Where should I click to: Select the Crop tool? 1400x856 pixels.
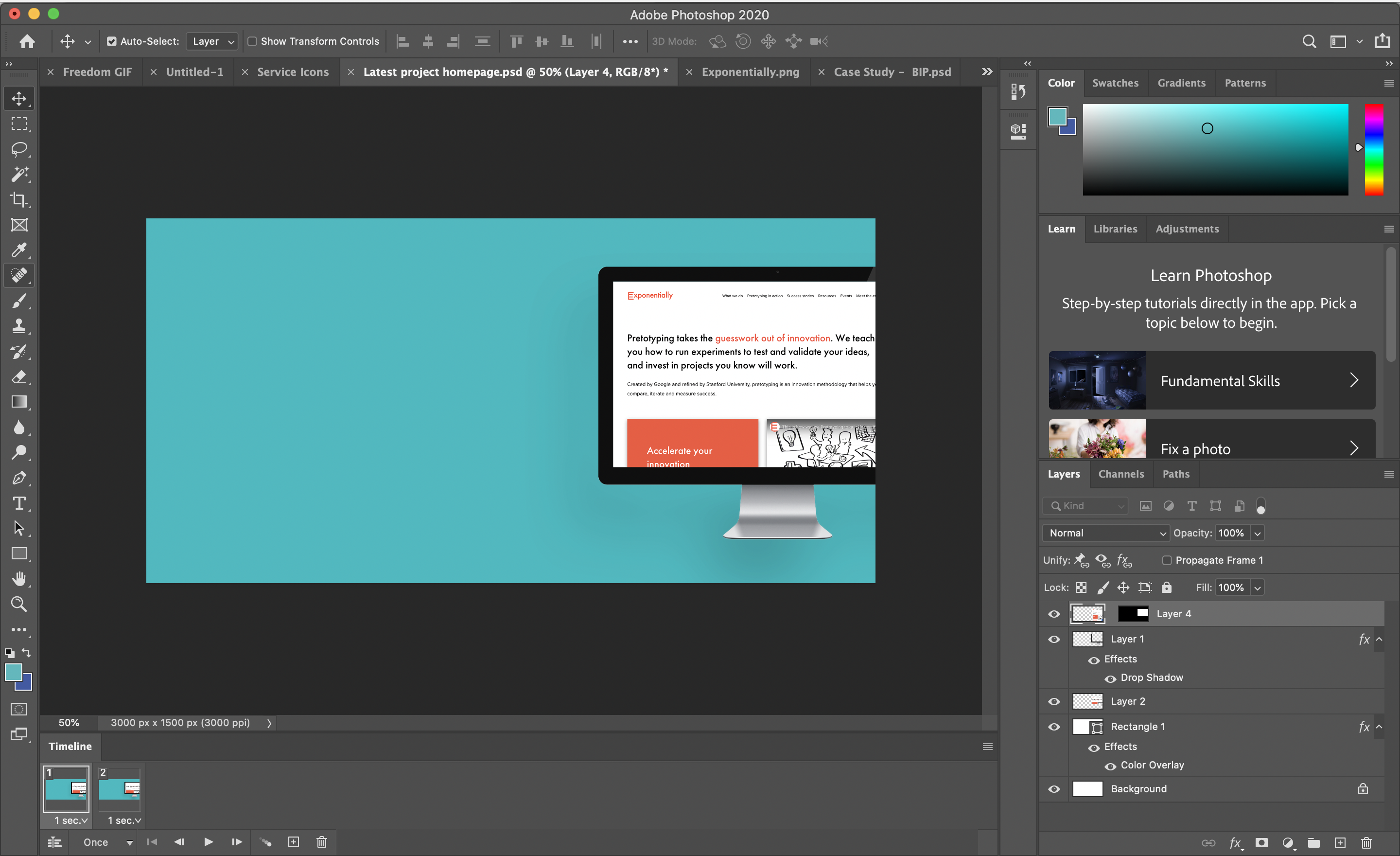tap(19, 199)
